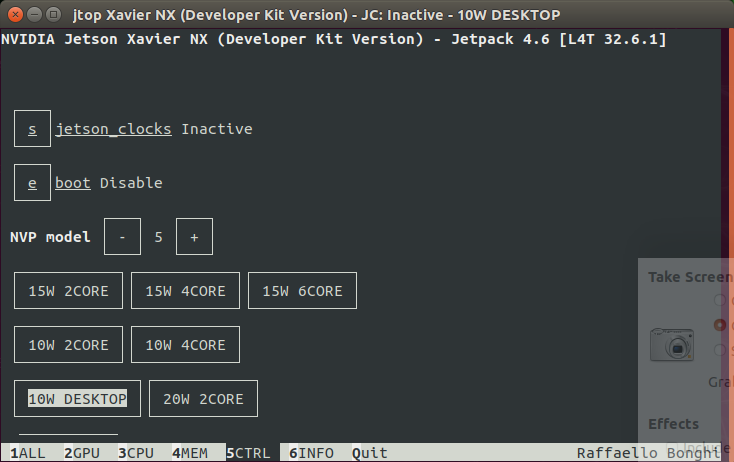Switch to the 4MEM tab
The height and width of the screenshot is (462, 734).
(190, 453)
